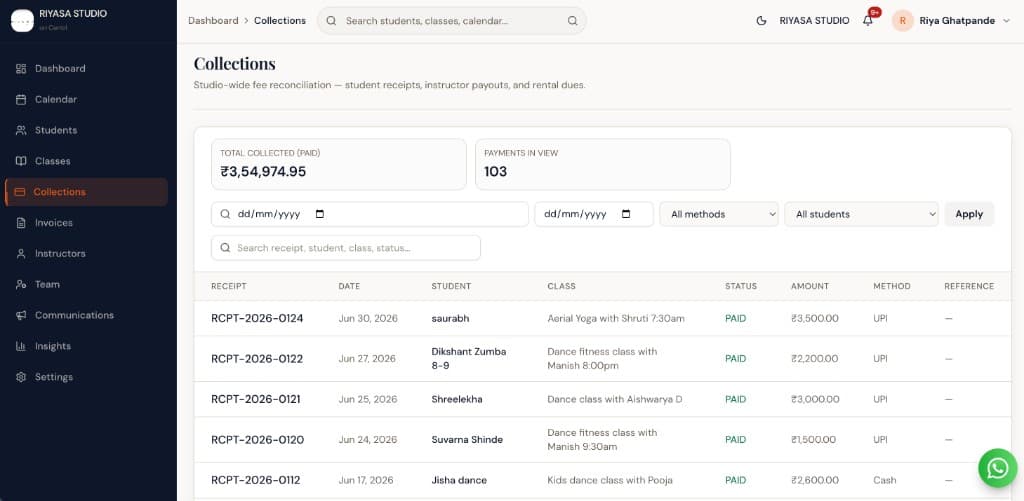This screenshot has height=501, width=1024.
Task: Open the WhatsApp chat button
Action: 998,468
